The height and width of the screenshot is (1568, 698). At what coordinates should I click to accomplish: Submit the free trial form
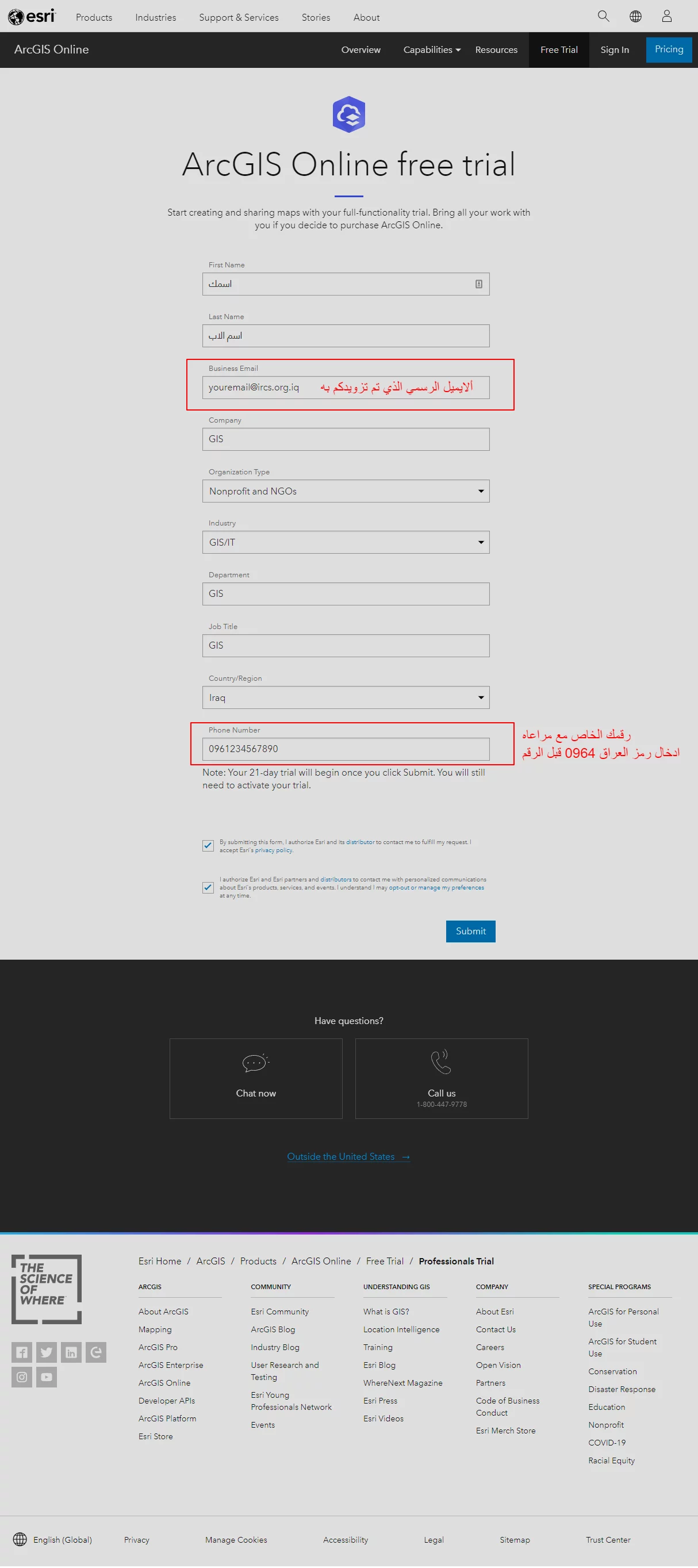(470, 932)
